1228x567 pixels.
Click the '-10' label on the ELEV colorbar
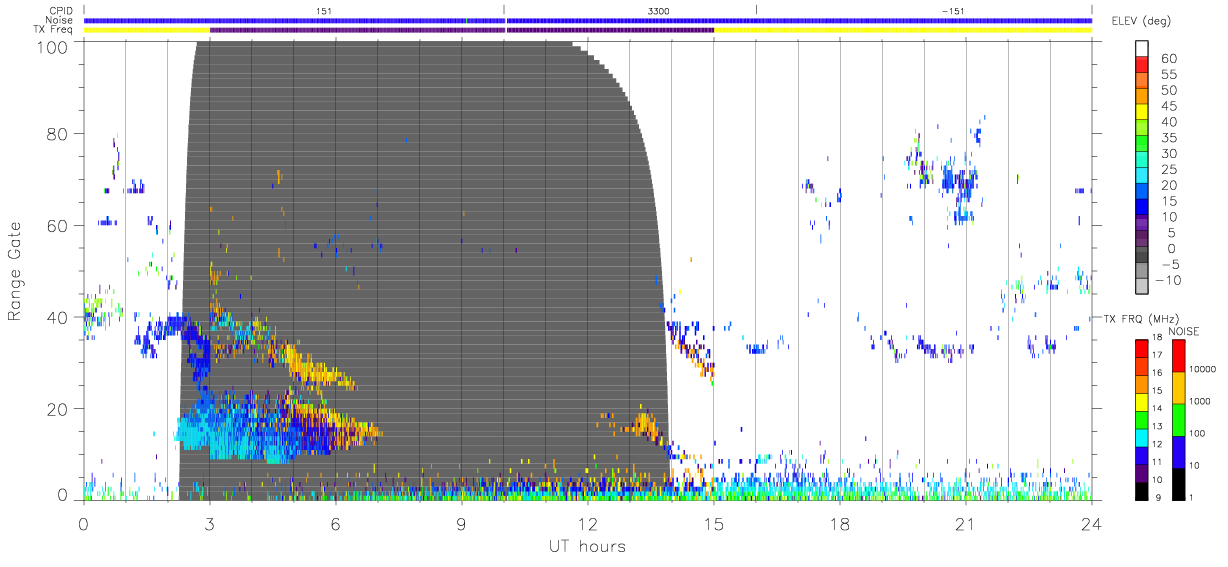(x=1166, y=280)
